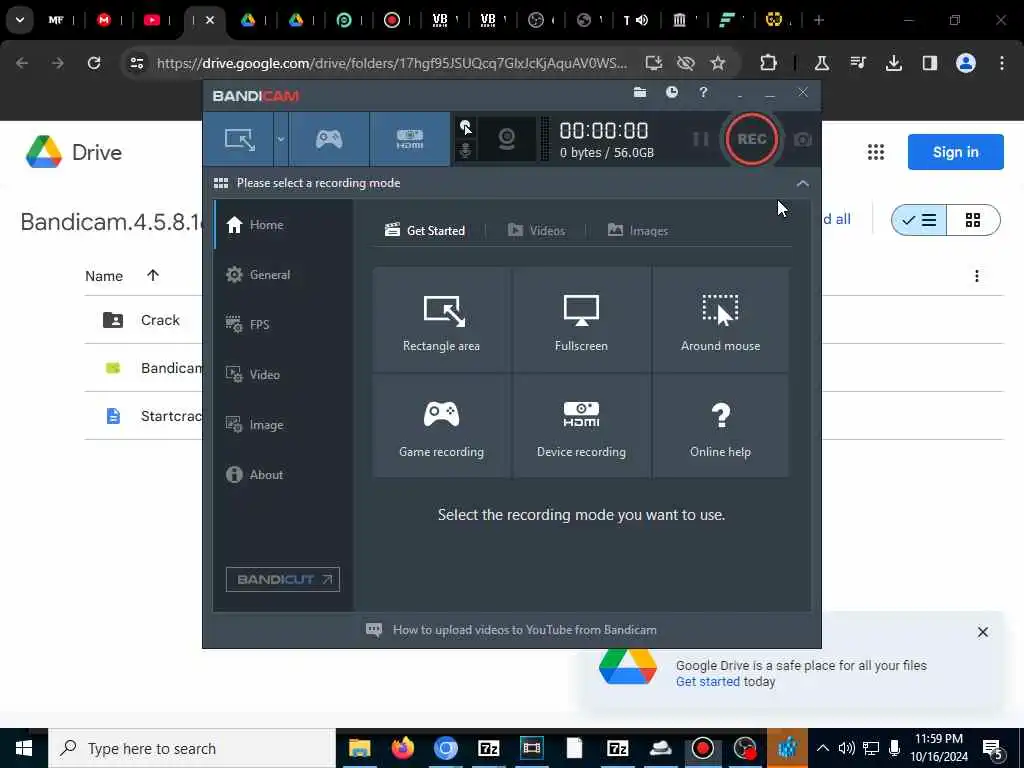Click the pause recording button
Image resolution: width=1024 pixels, height=768 pixels.
700,139
